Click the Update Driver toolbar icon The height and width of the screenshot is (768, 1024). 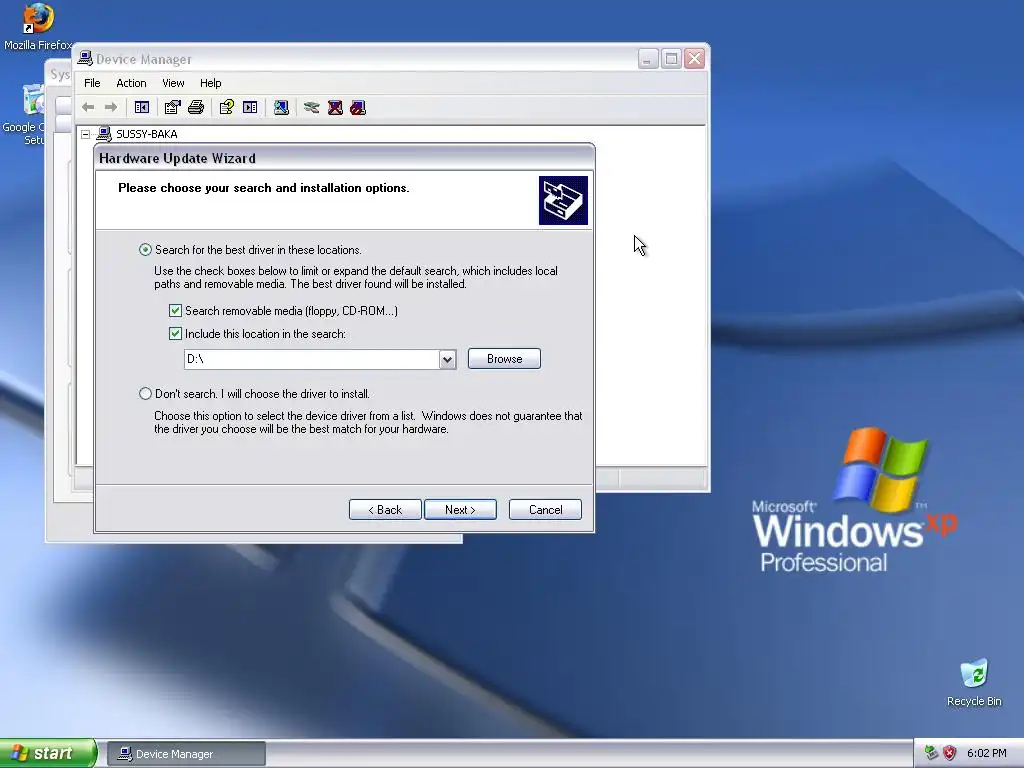pyautogui.click(x=312, y=107)
